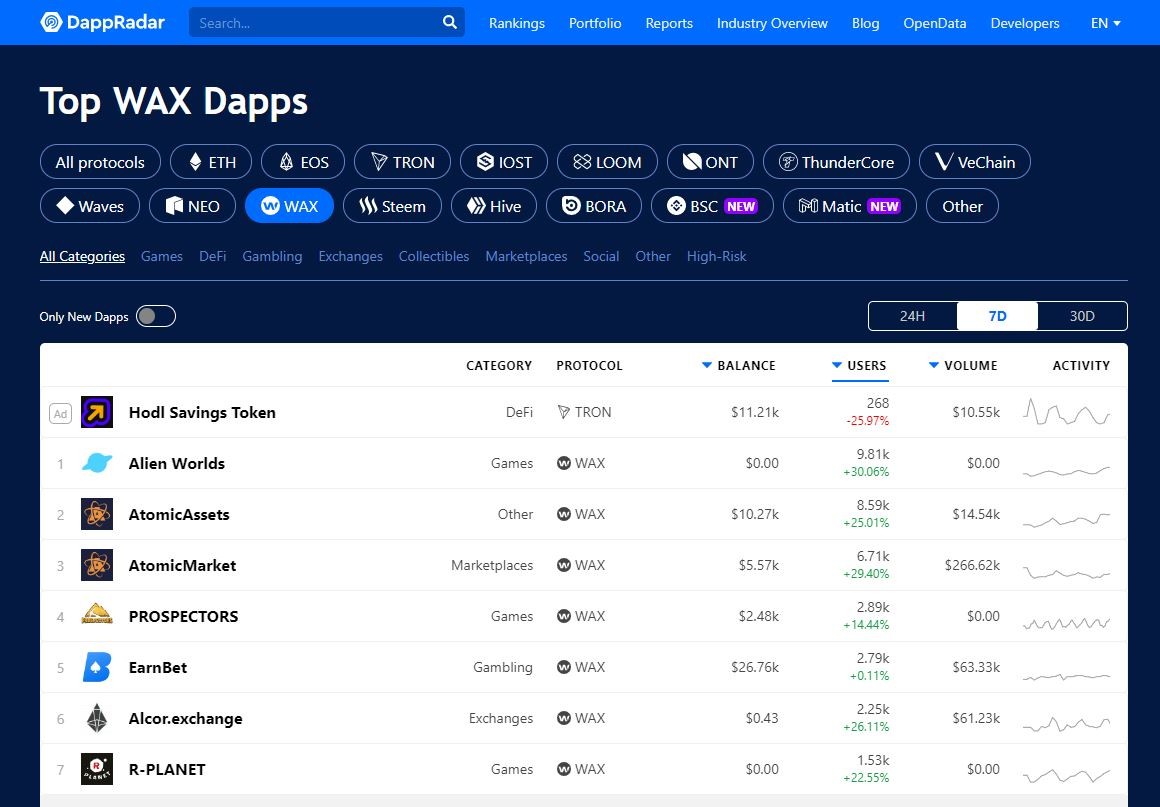1160x807 pixels.
Task: Click the DappRadar logo
Action: click(102, 22)
